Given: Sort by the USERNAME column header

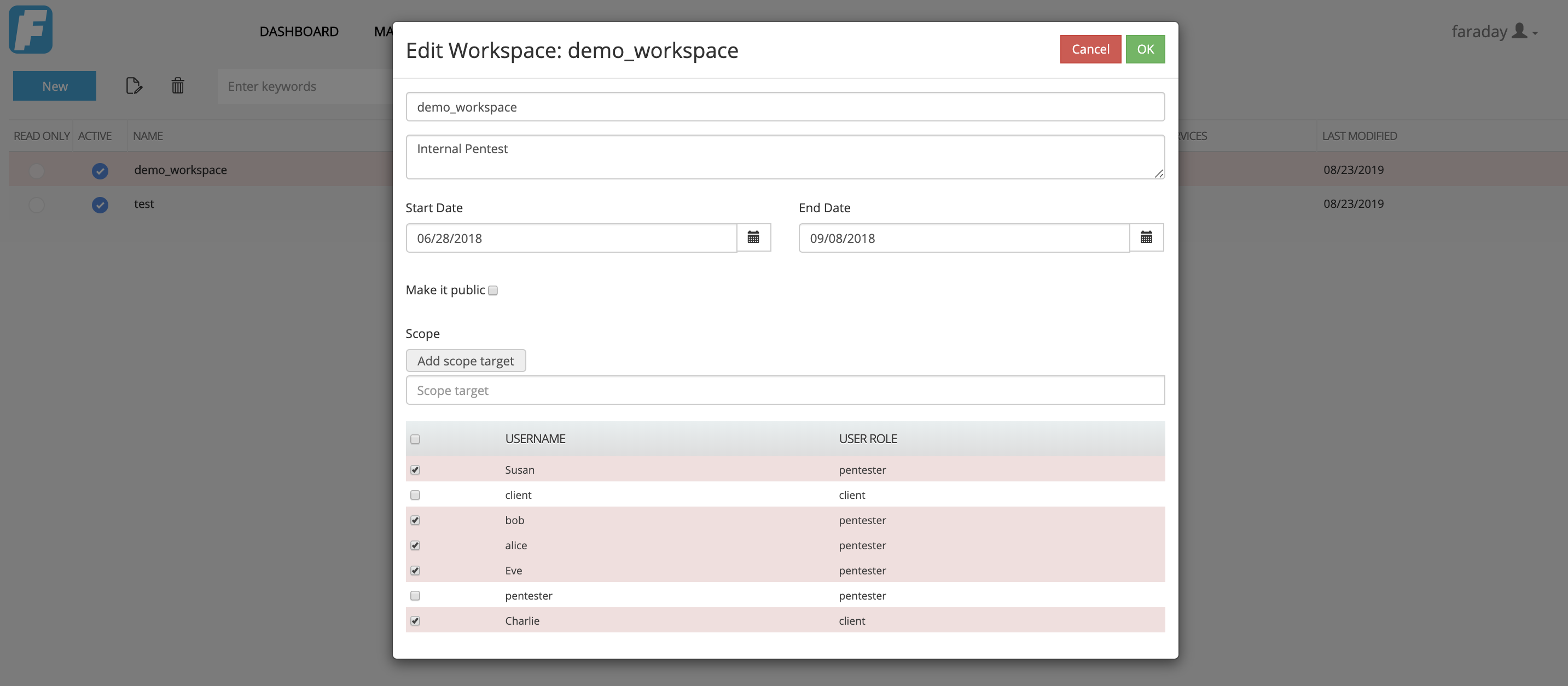Looking at the screenshot, I should (x=535, y=439).
